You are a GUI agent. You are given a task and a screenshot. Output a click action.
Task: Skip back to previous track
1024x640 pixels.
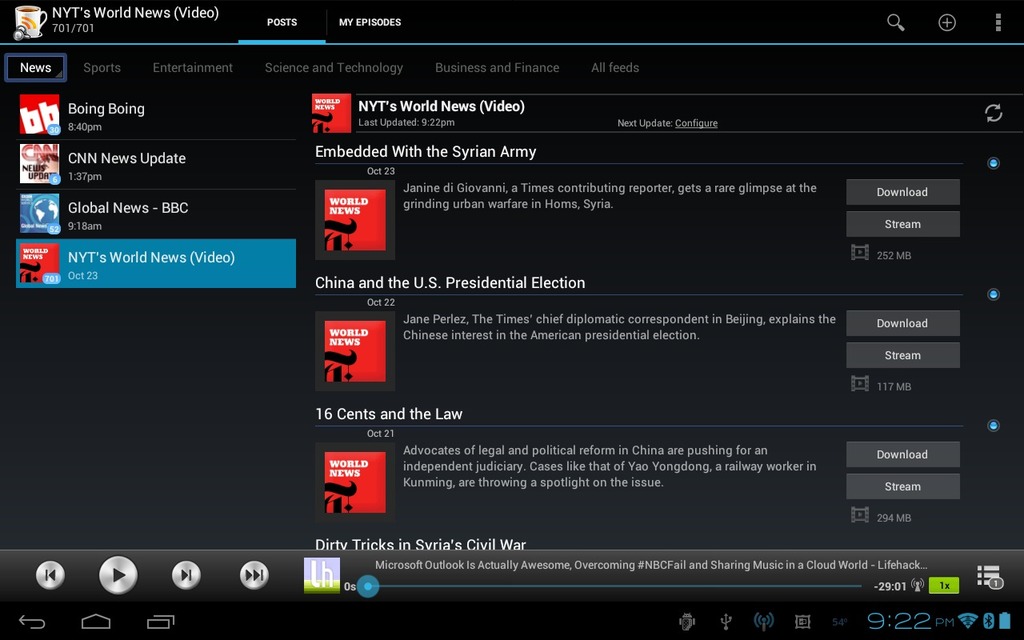pyautogui.click(x=50, y=575)
